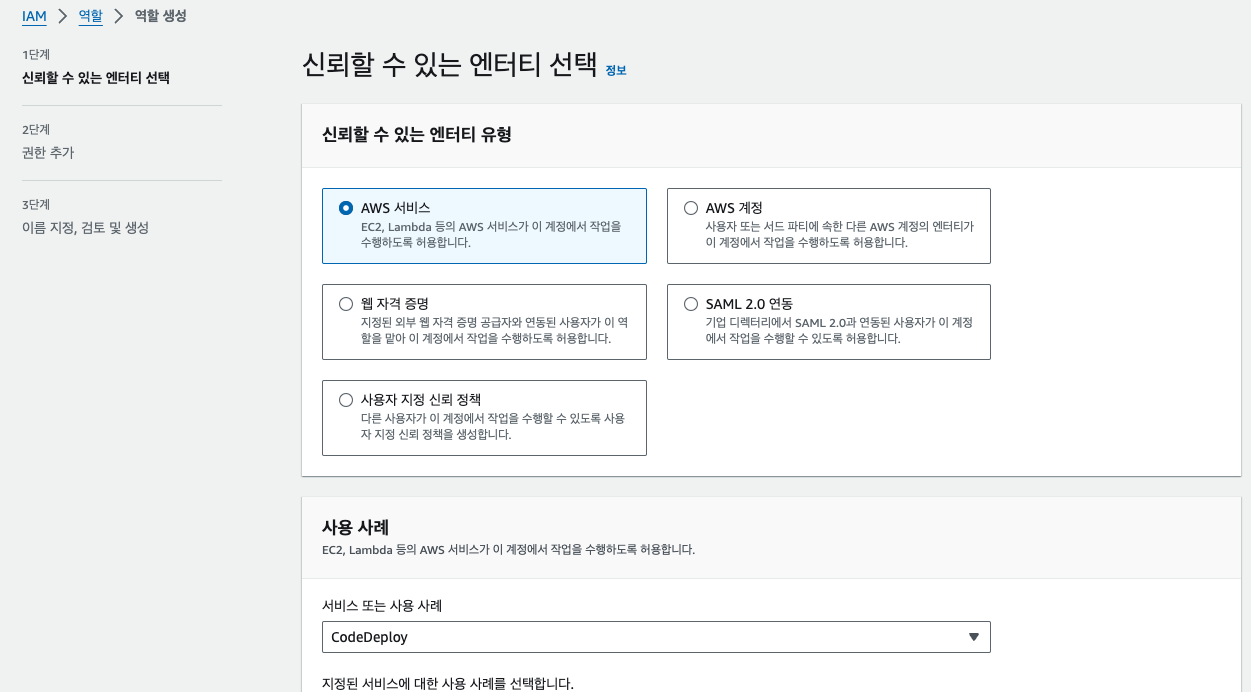Click the 신뢰할 수 있는 엔터티 선택 page title
The width and height of the screenshot is (1251, 692).
pyautogui.click(x=450, y=66)
